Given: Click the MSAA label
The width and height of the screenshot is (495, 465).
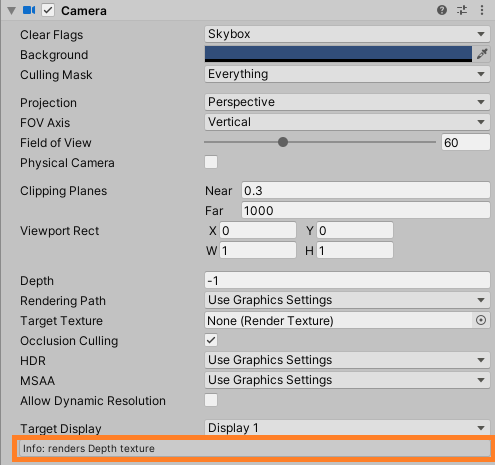Looking at the screenshot, I should coord(37,381).
